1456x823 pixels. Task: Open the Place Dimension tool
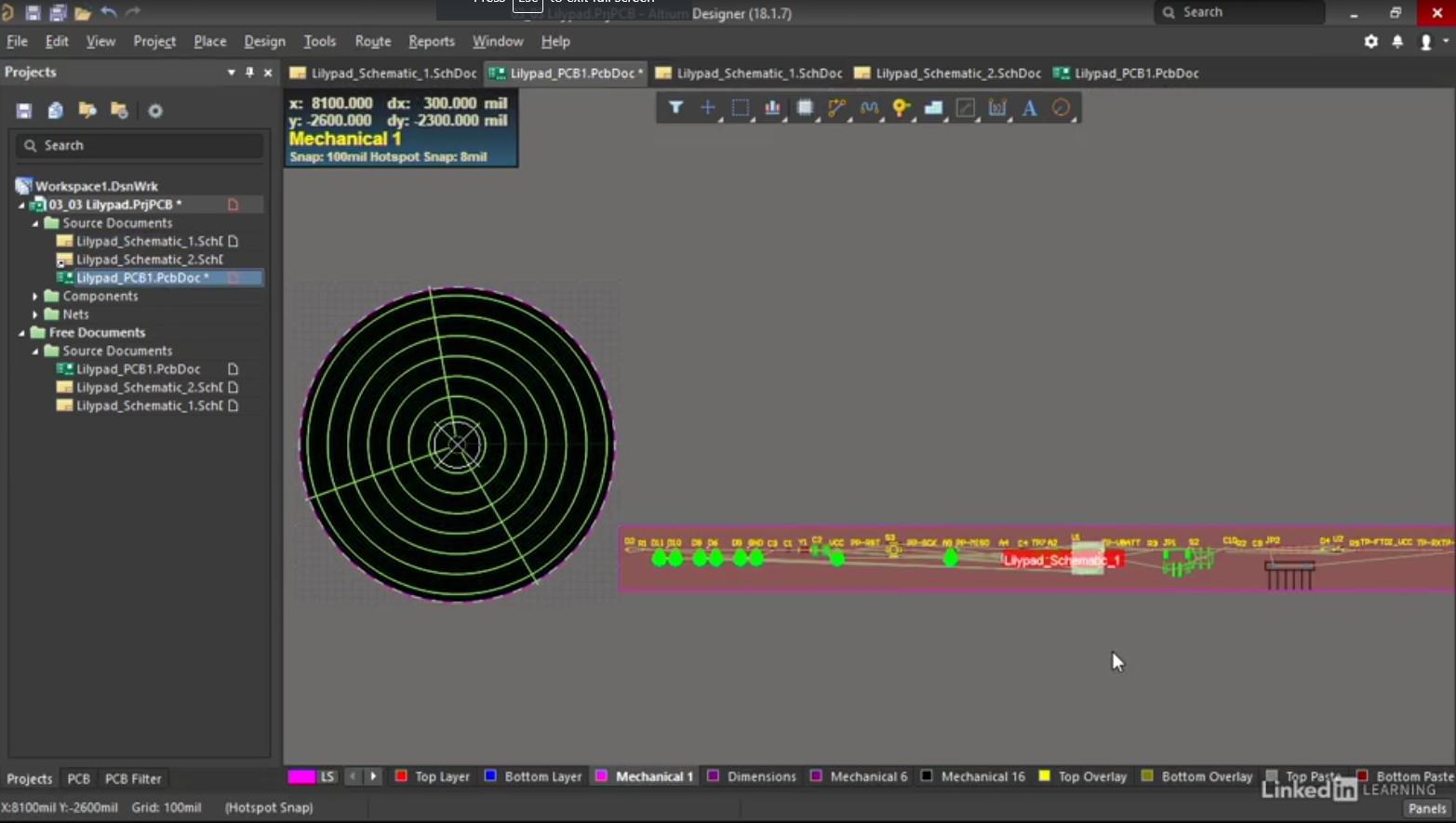[997, 108]
